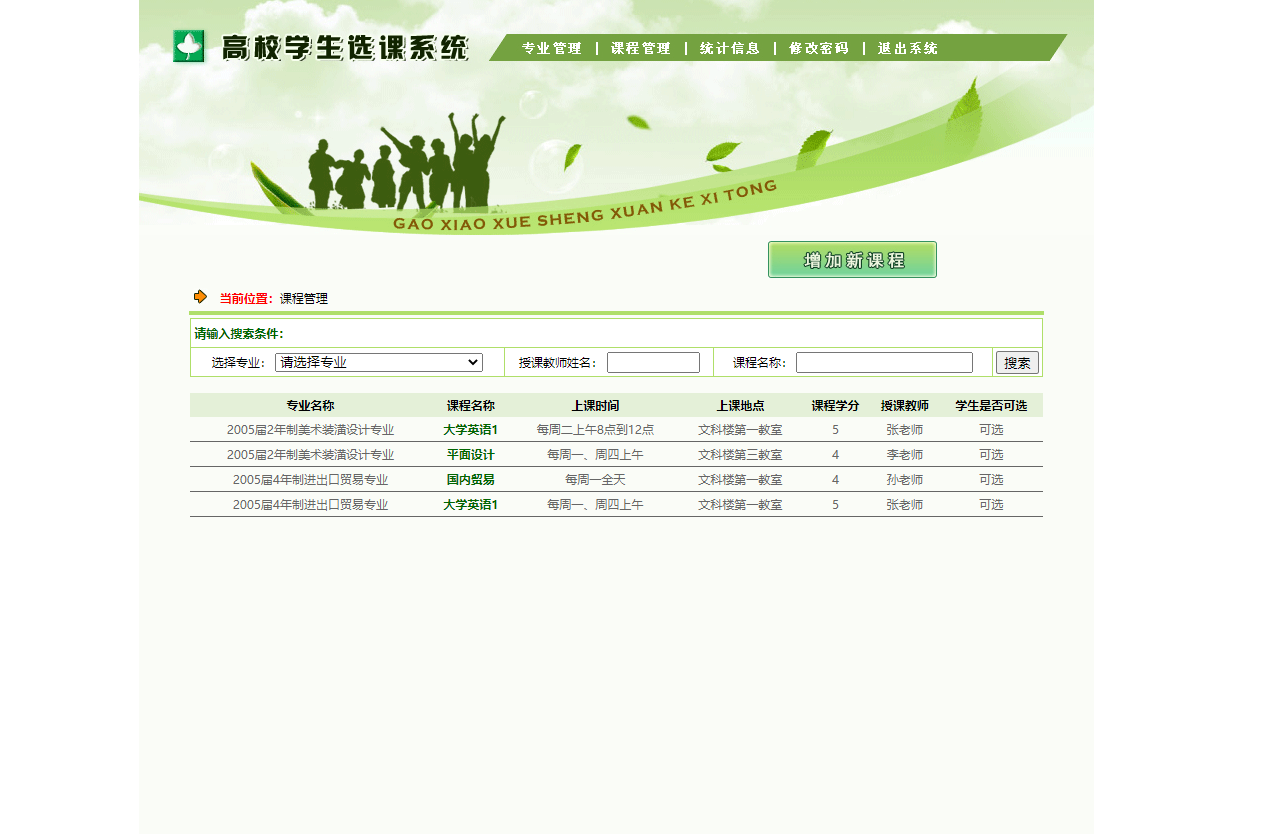
Task: Click the 课程名称 table header
Action: point(470,405)
